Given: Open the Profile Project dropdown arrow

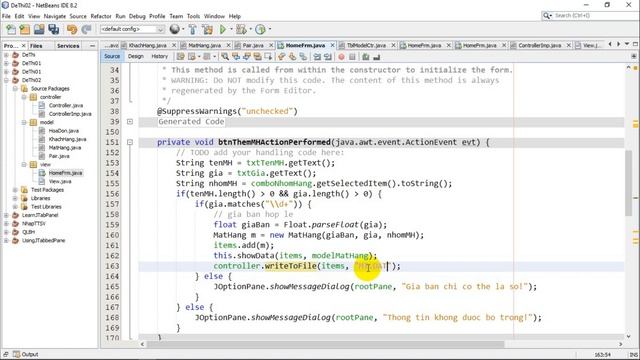Looking at the screenshot, I should coord(269,29).
